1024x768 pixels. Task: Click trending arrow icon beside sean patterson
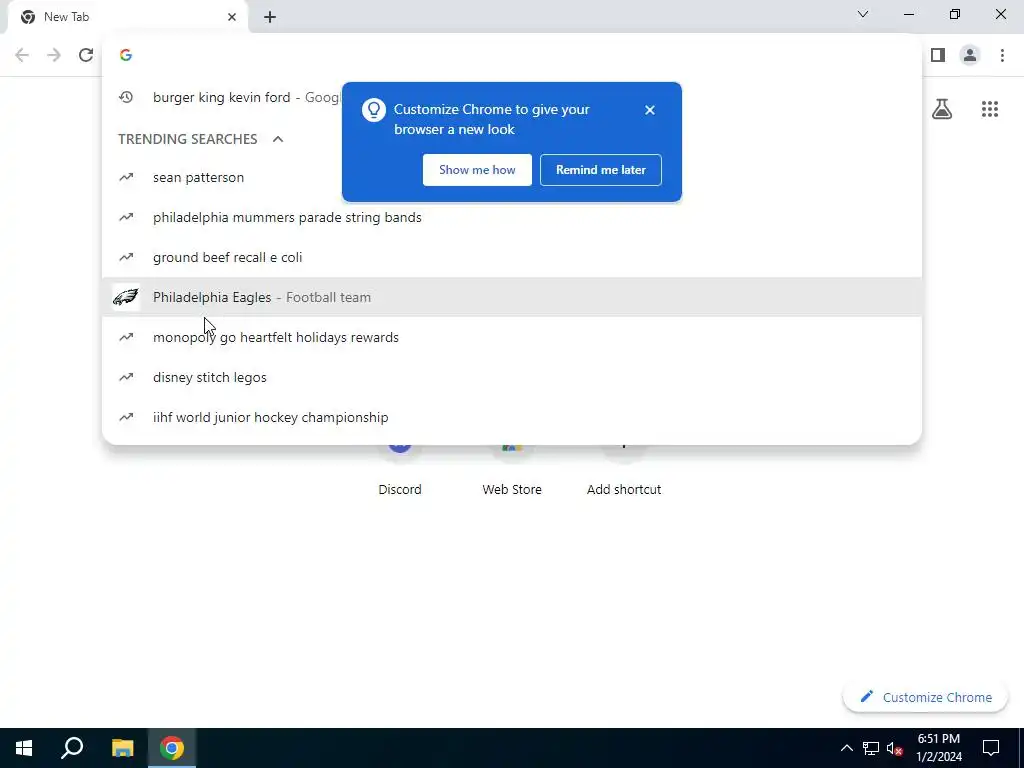point(126,178)
